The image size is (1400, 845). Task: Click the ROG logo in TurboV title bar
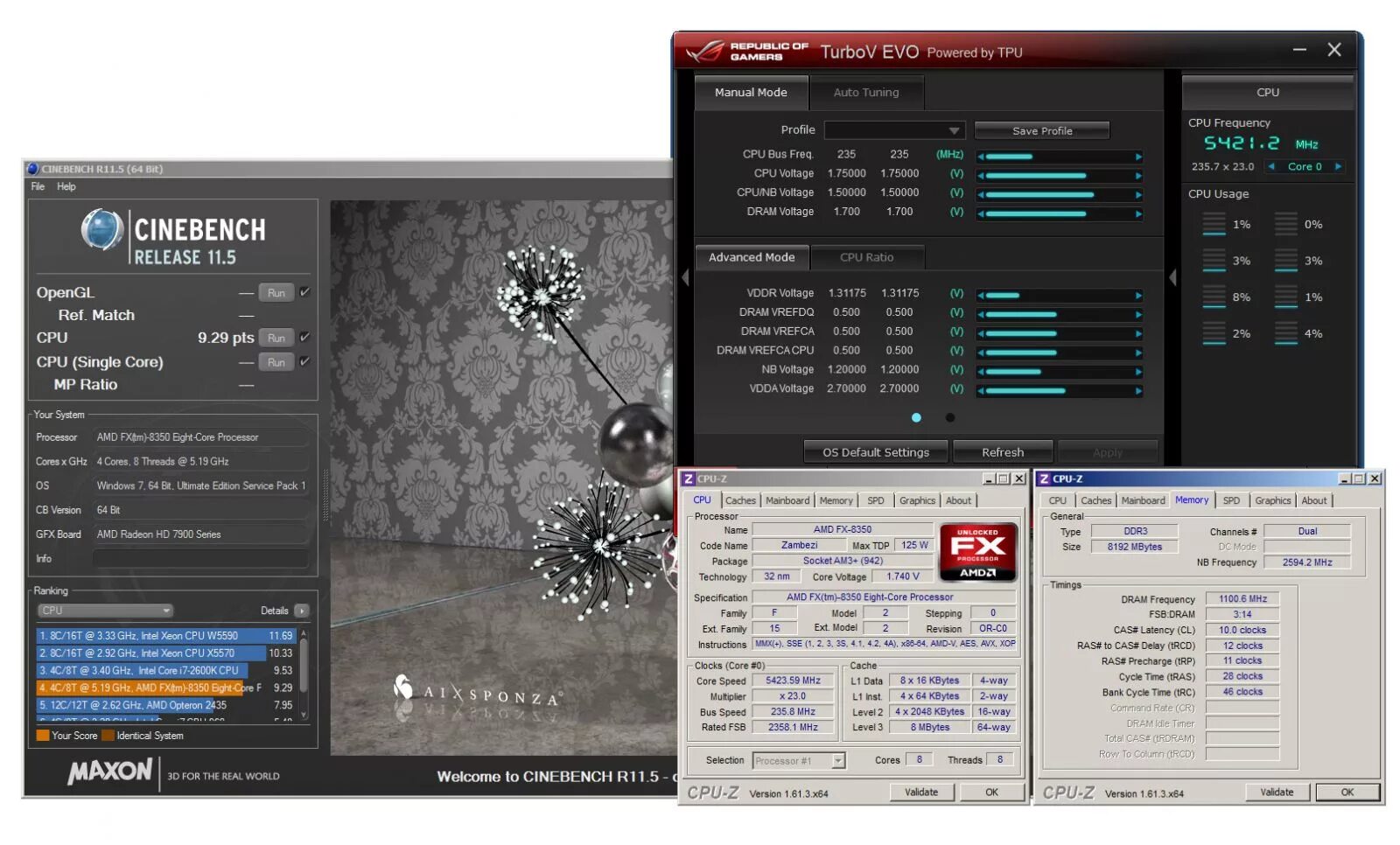pyautogui.click(x=705, y=51)
